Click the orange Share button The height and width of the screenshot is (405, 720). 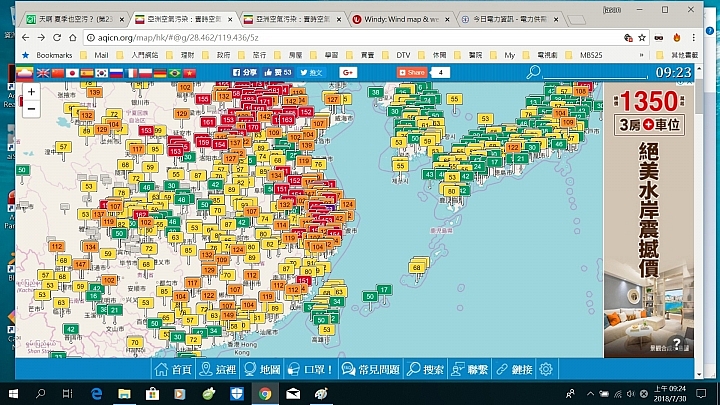pos(412,73)
